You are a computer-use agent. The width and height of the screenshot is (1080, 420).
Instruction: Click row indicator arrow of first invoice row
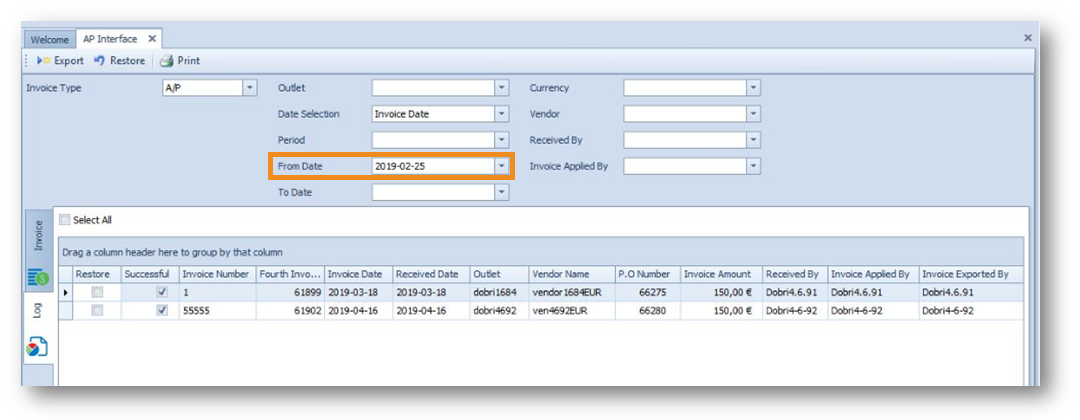(x=67, y=293)
